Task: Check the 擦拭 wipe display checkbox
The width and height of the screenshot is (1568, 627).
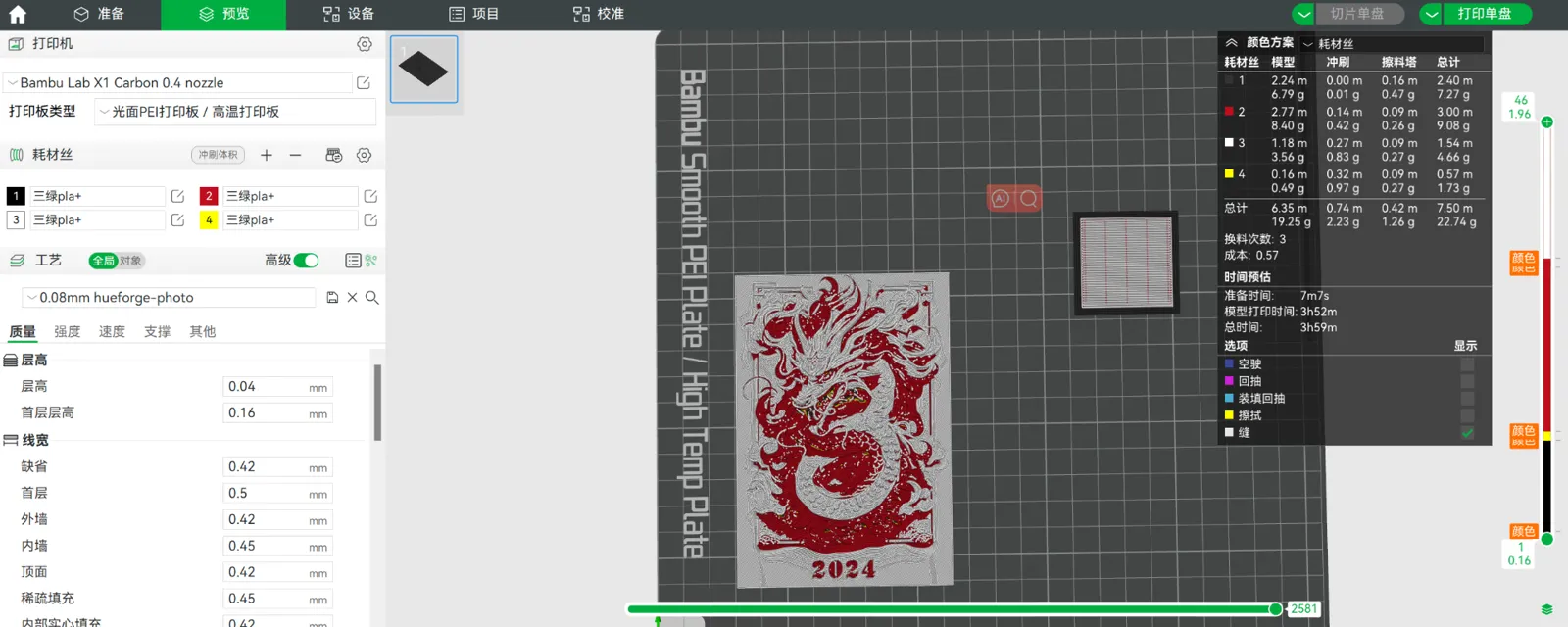Action: (1467, 415)
